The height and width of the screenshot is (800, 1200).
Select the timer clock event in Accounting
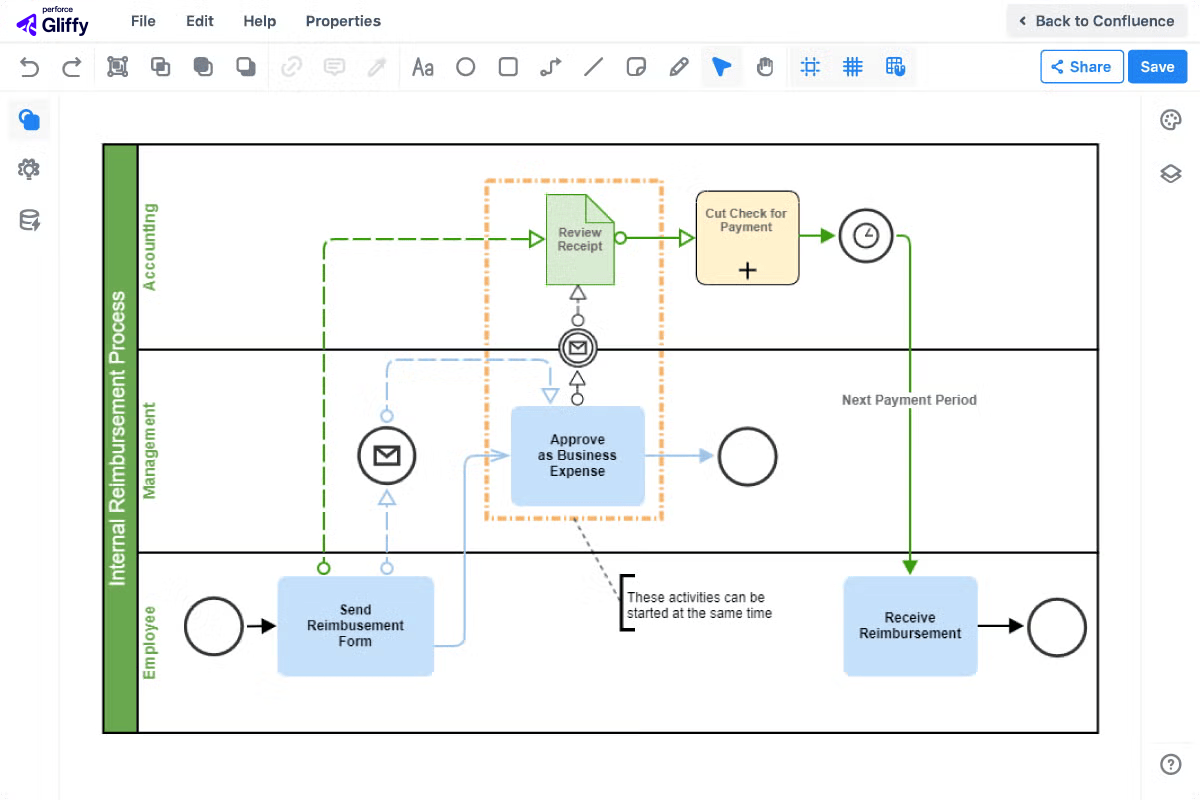(x=866, y=236)
